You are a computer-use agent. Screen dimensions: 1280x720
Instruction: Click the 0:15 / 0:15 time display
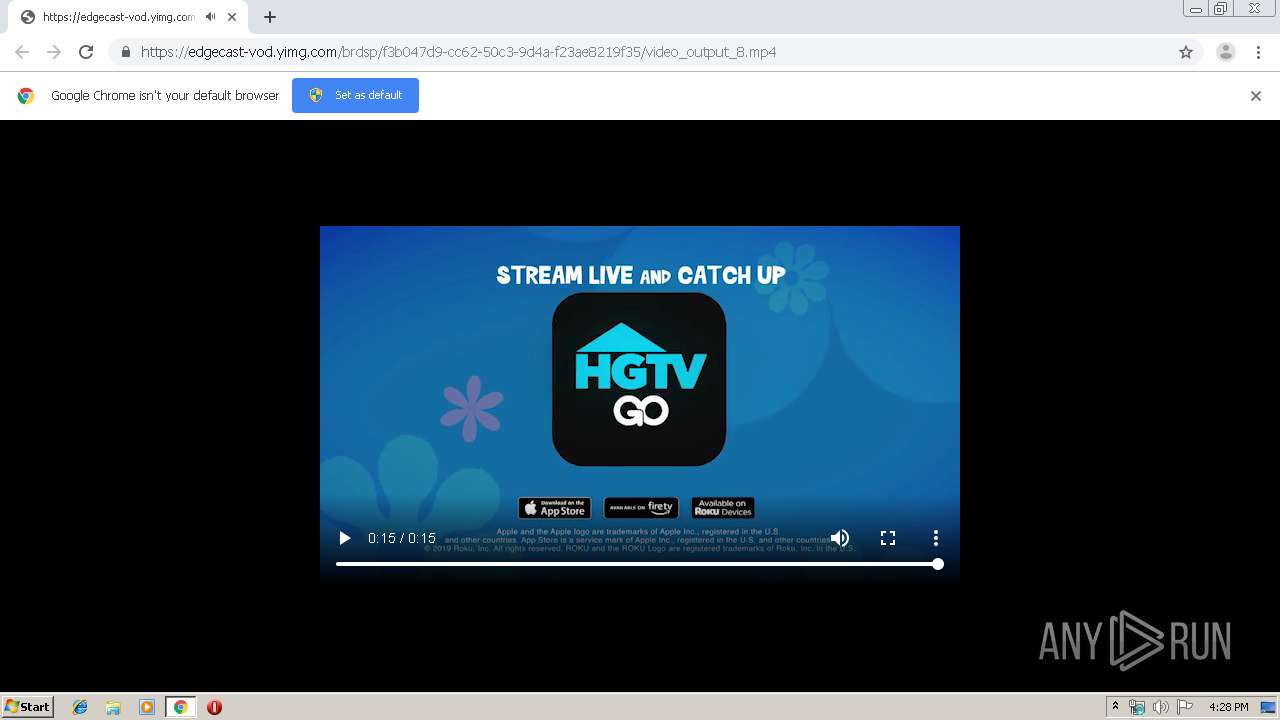click(402, 538)
